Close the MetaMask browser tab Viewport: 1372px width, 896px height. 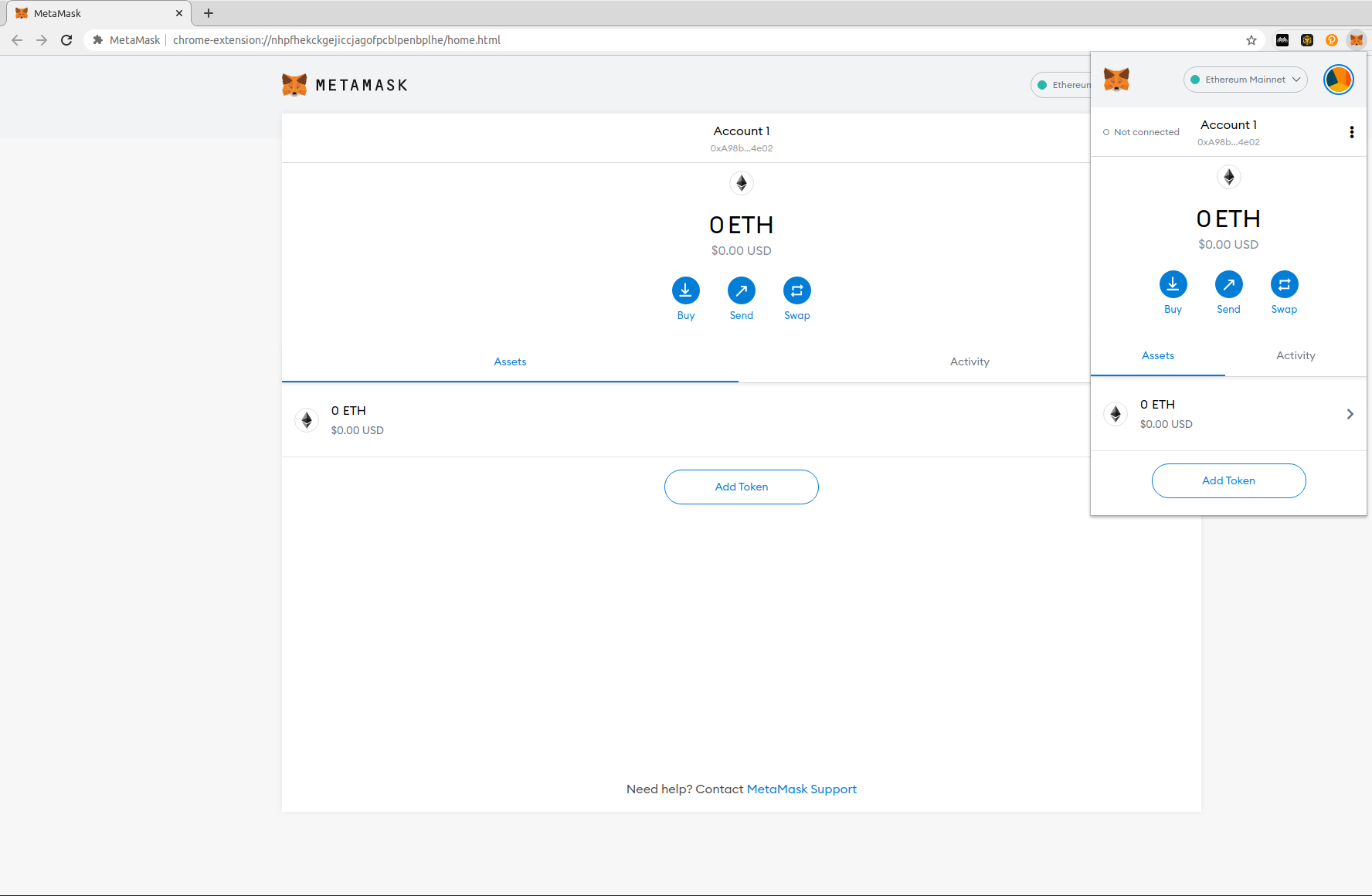tap(179, 13)
